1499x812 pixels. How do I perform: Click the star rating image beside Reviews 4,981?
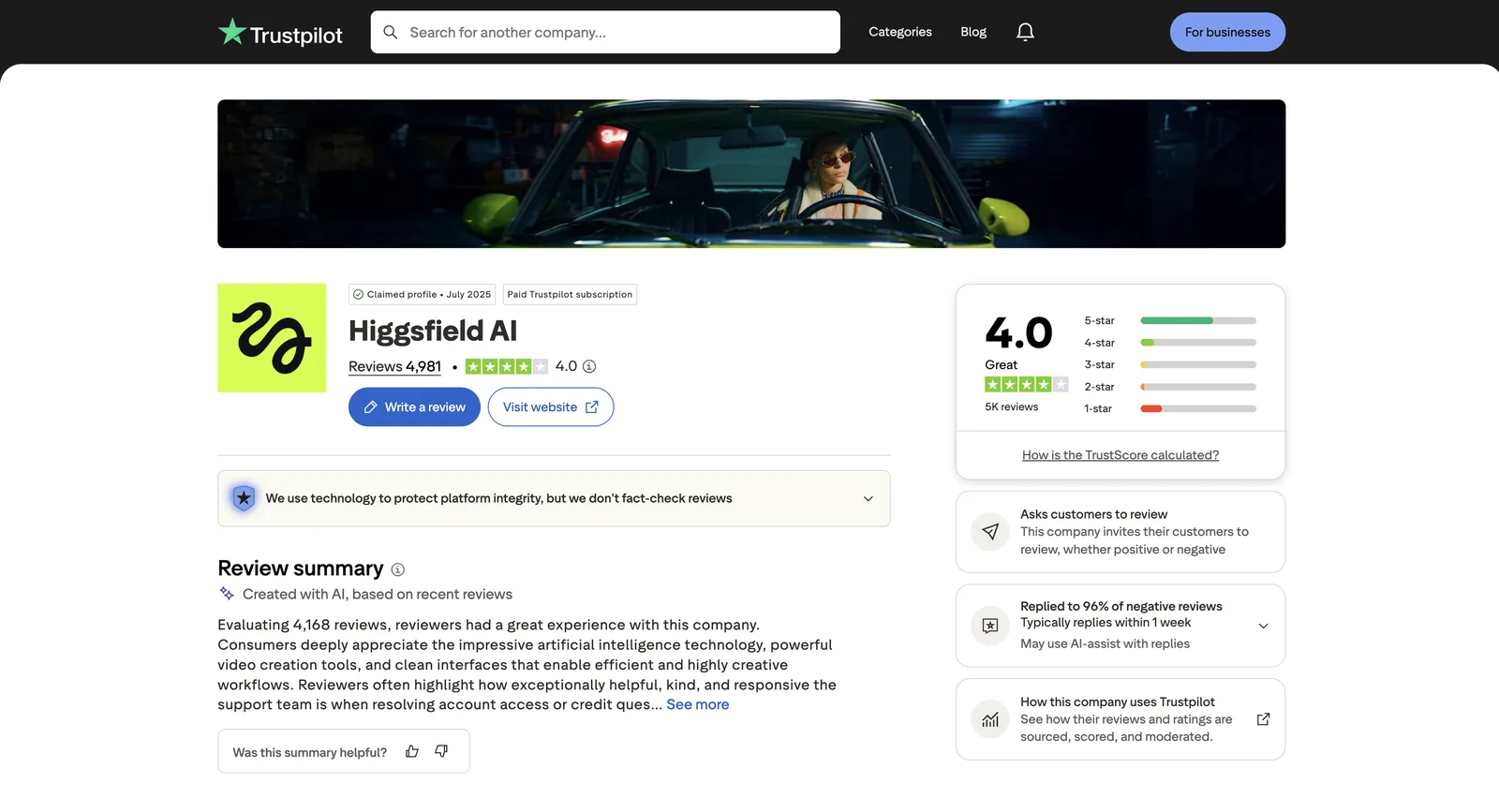click(x=507, y=366)
